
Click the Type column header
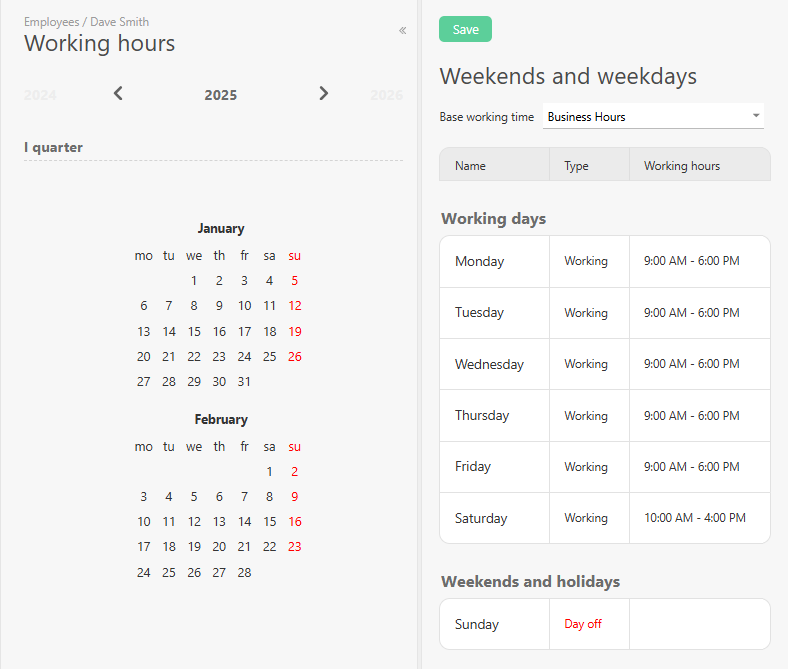(x=576, y=166)
